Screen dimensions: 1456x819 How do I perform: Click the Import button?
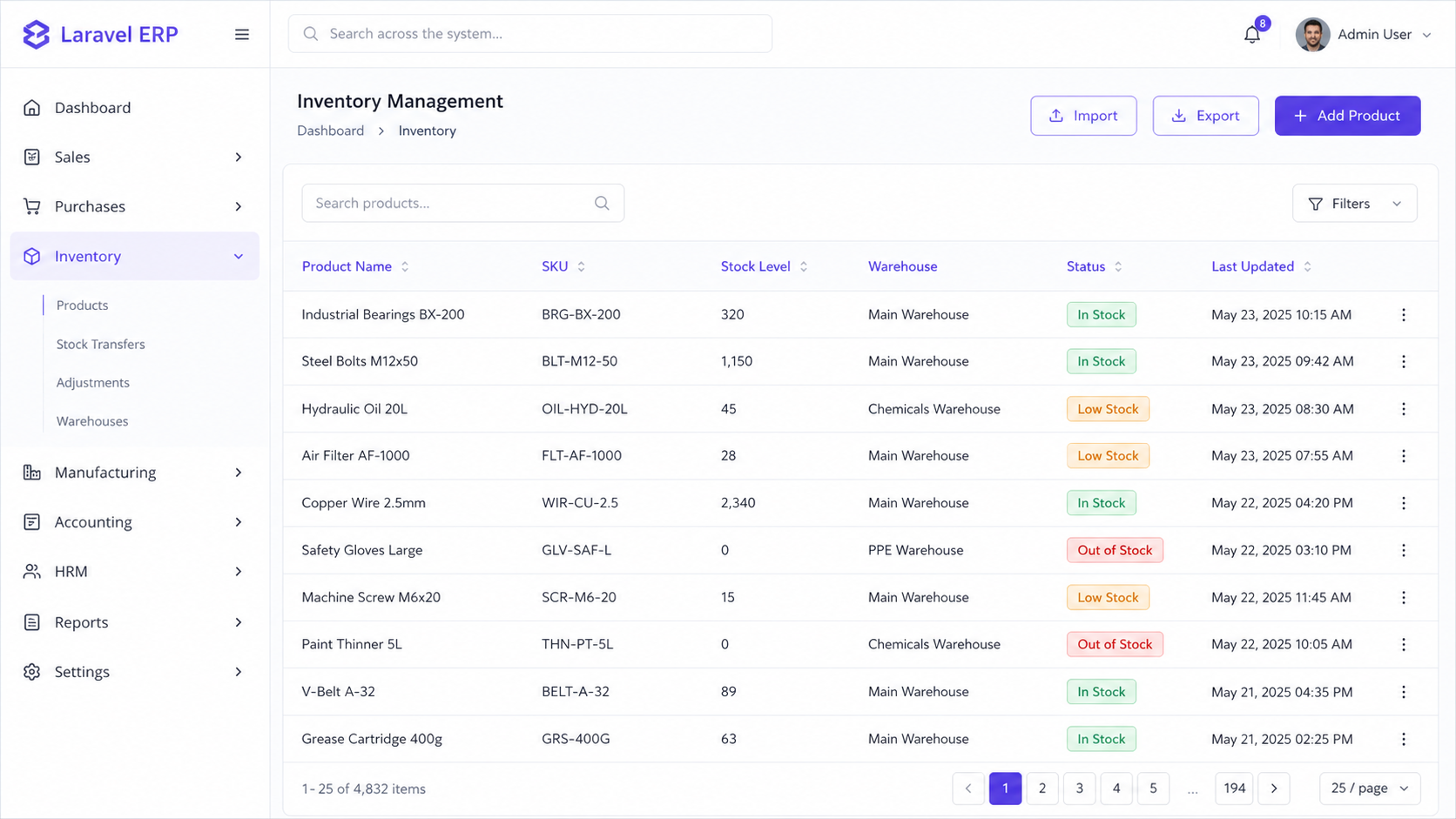pyautogui.click(x=1083, y=115)
